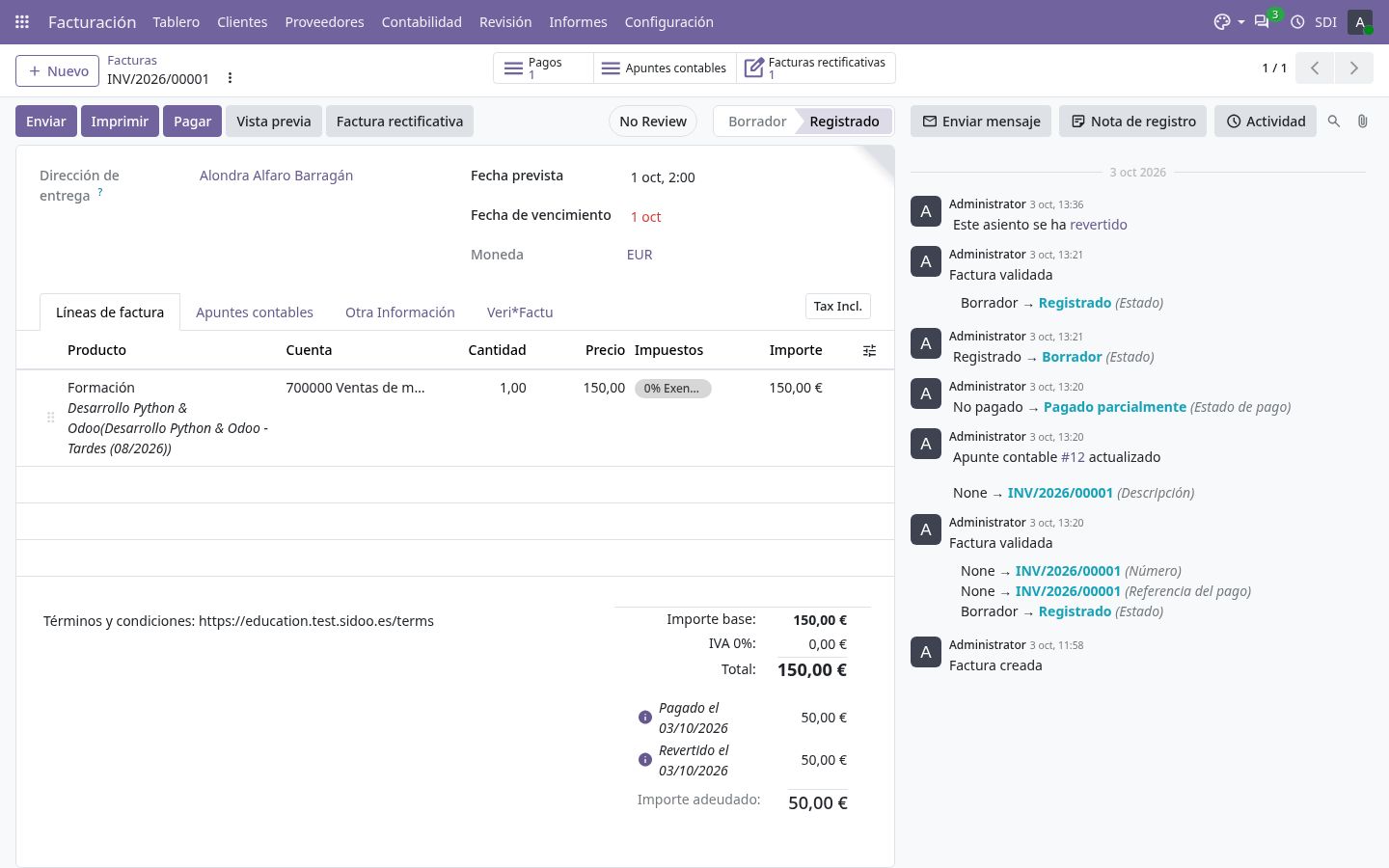Open the Administrator user avatar menu
Screen dimensions: 1389x868
point(1360,21)
